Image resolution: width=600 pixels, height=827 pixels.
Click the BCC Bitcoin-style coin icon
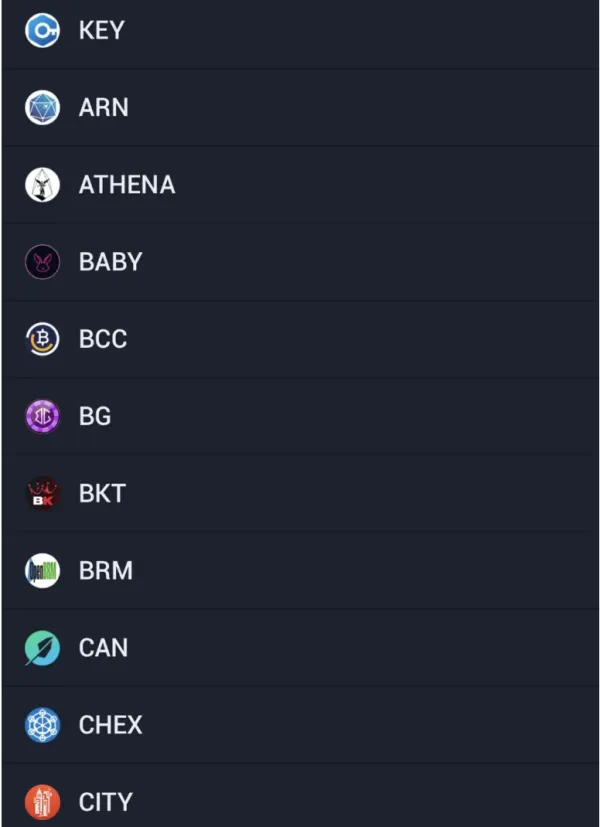pos(42,339)
